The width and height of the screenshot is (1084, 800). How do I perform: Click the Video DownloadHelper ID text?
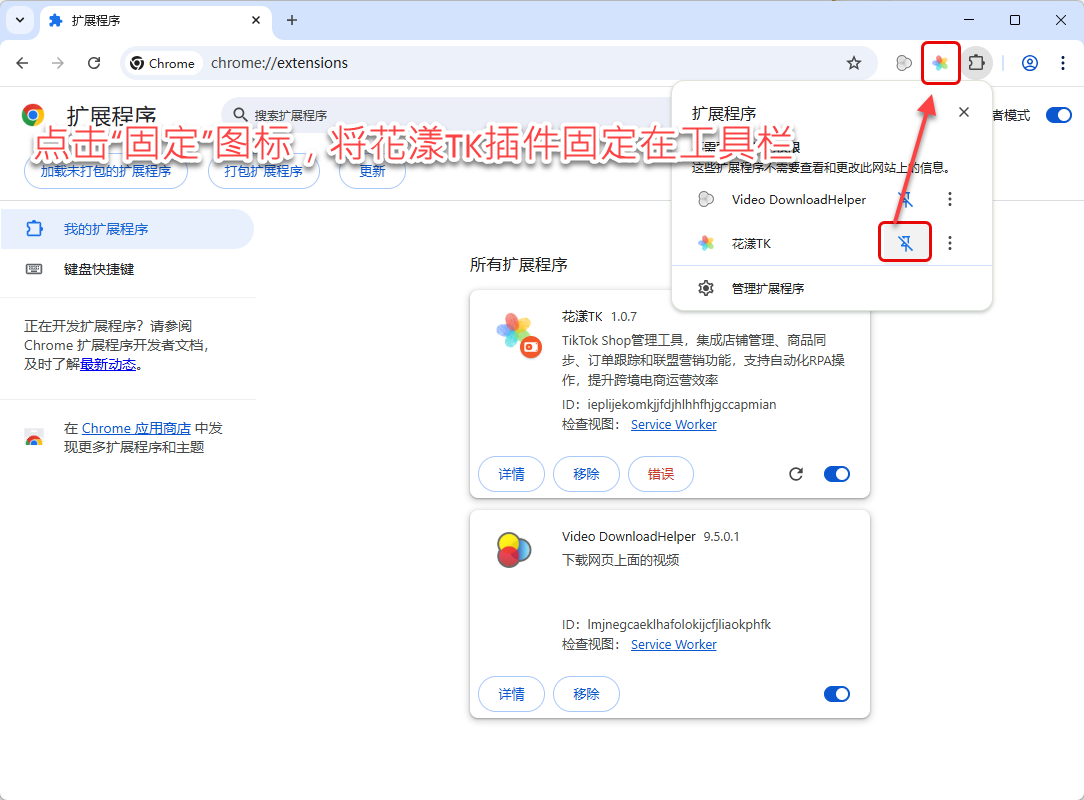tap(666, 624)
